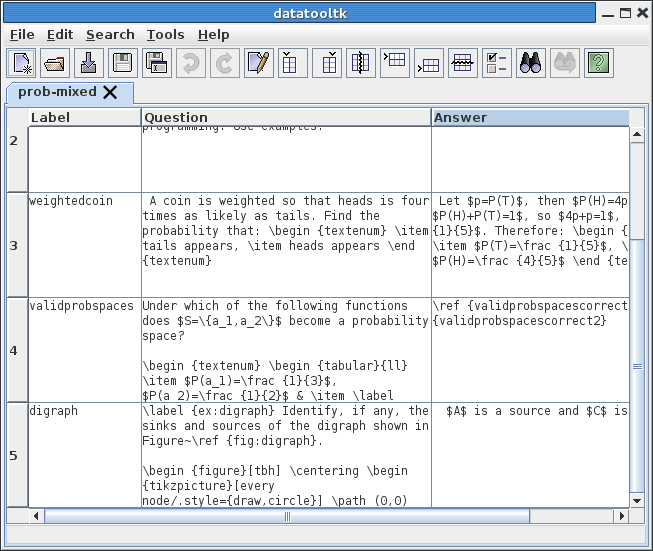Save the database with the floppy icon

[x=123, y=63]
